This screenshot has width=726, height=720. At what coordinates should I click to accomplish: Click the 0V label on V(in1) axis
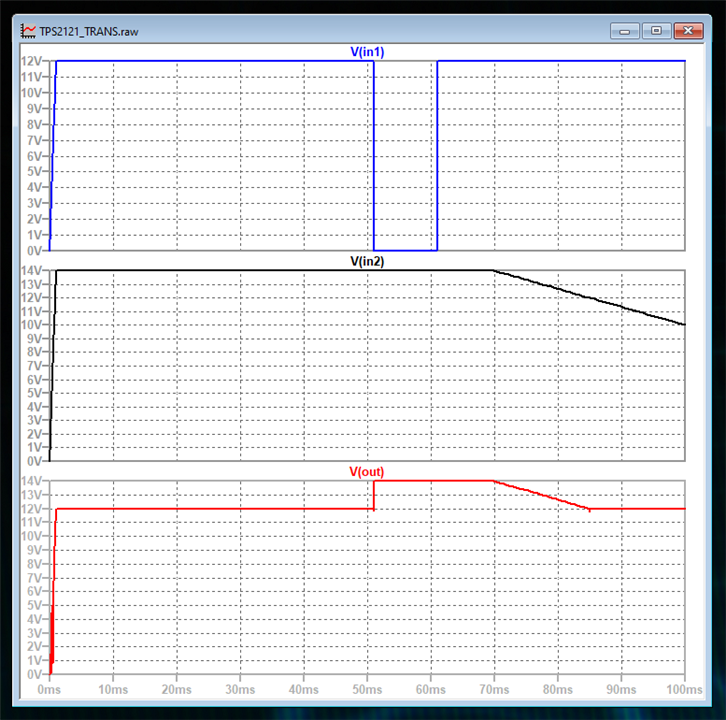coord(34,251)
